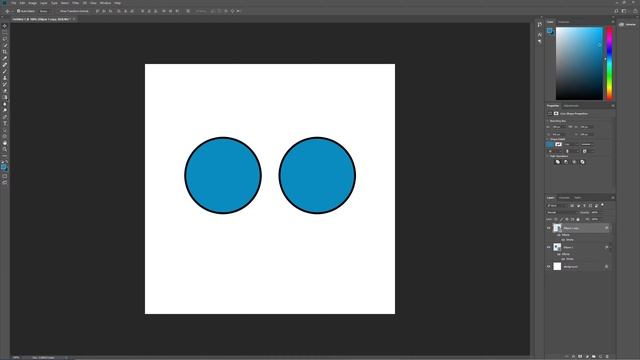This screenshot has width=640, height=360.
Task: Open the Edit menu
Action: pyautogui.click(x=22, y=3)
